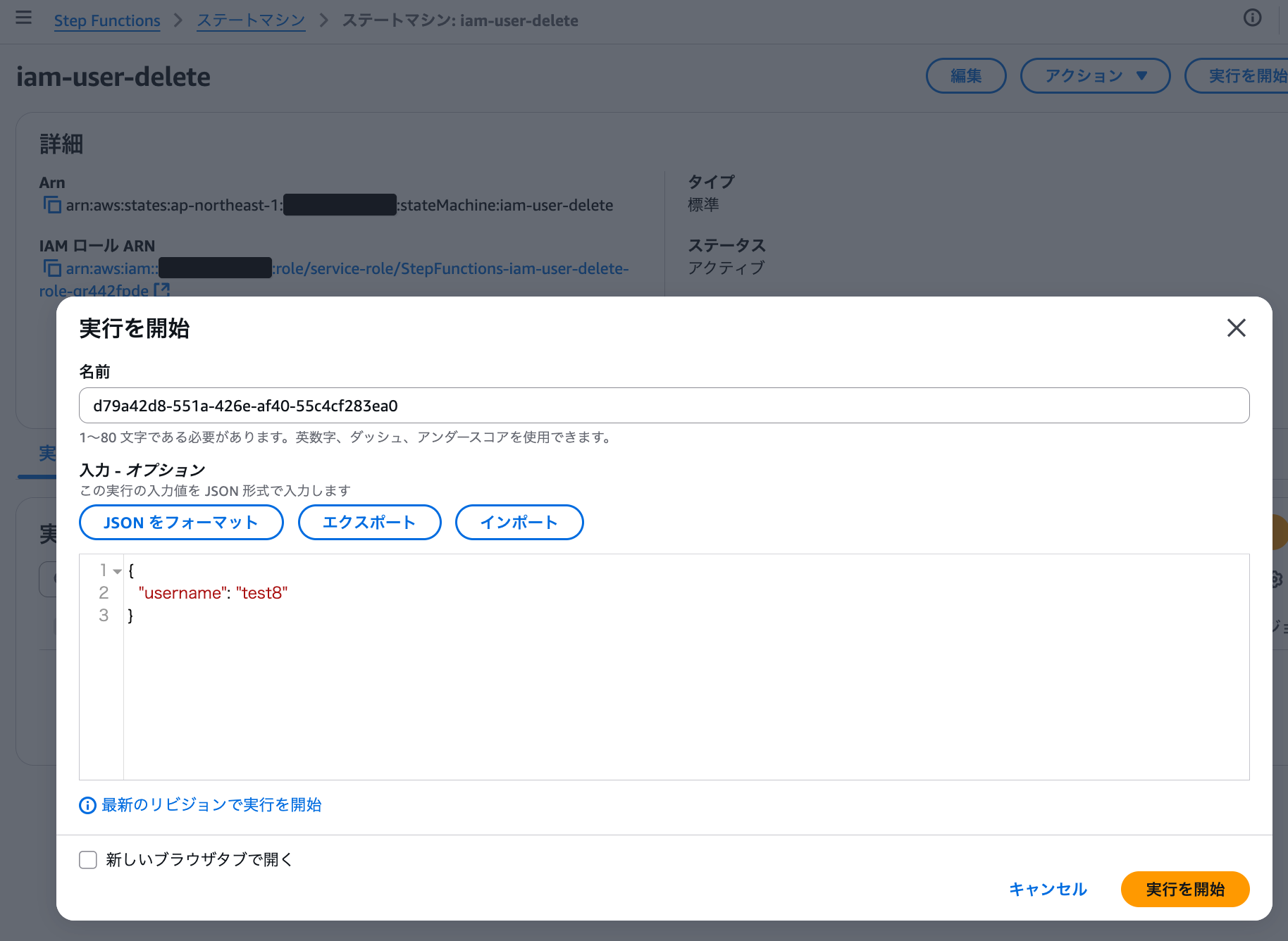Click the state machine Arn text

339,205
